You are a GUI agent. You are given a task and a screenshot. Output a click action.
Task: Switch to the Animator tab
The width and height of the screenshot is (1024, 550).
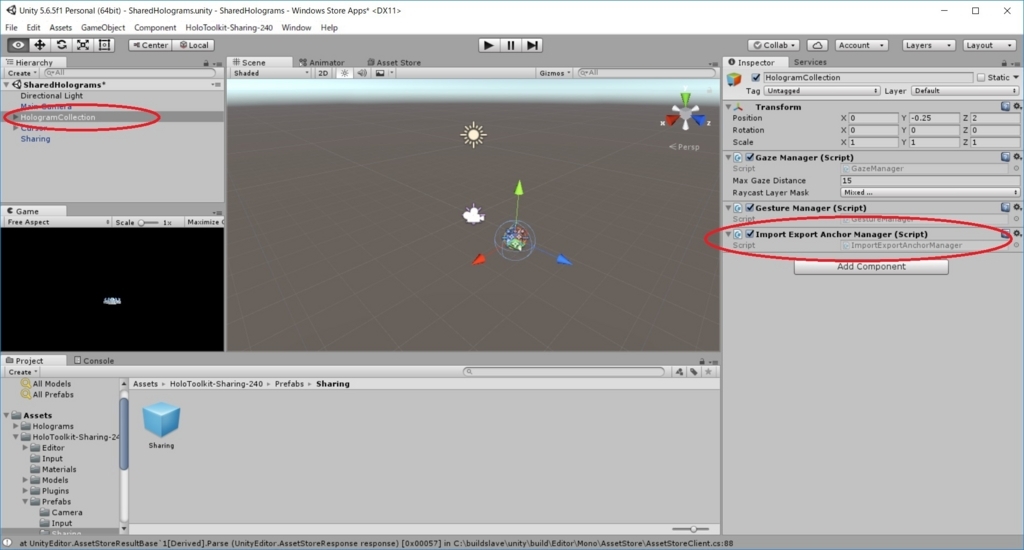coord(321,63)
